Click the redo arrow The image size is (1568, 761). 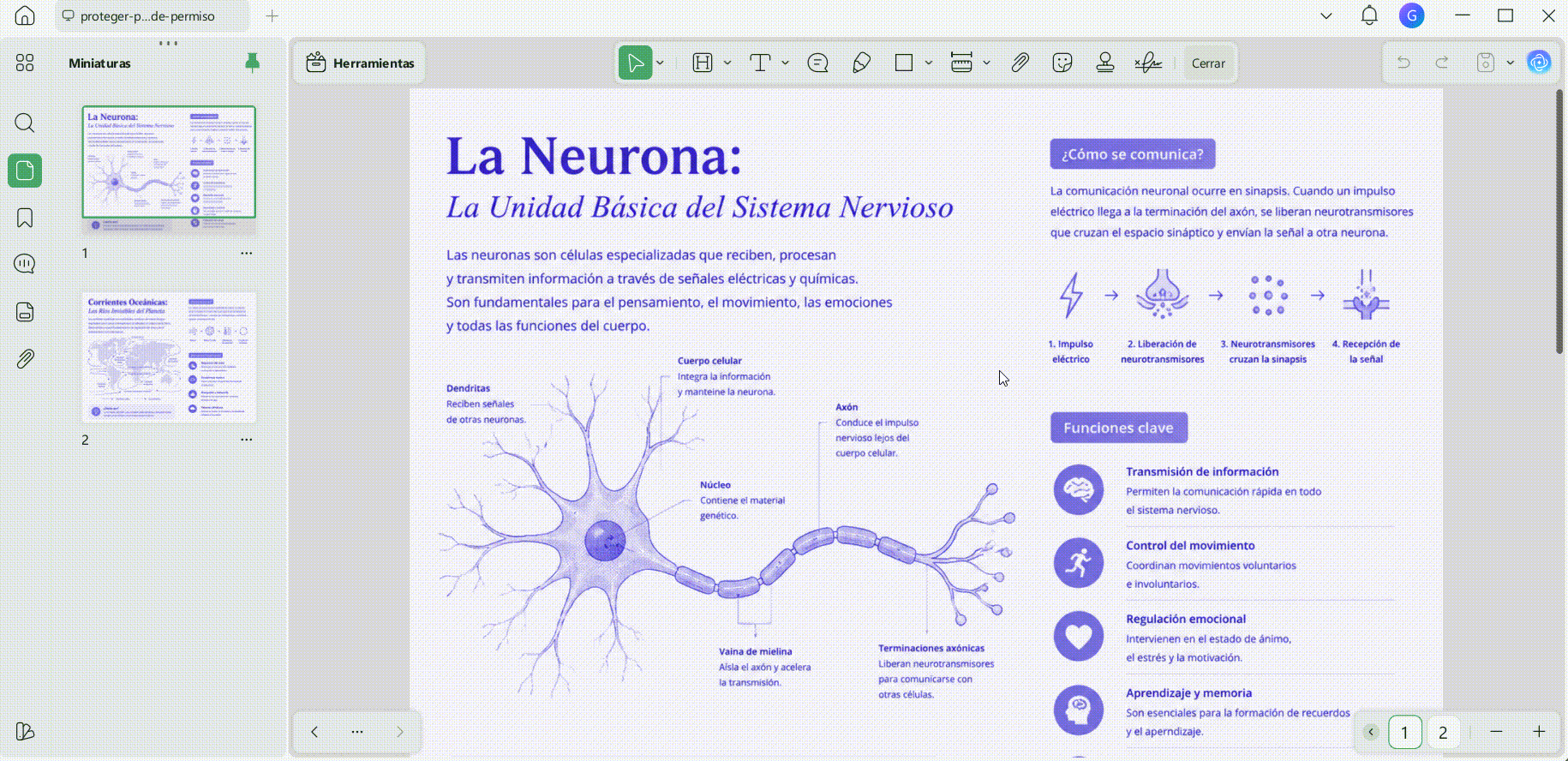[1442, 63]
